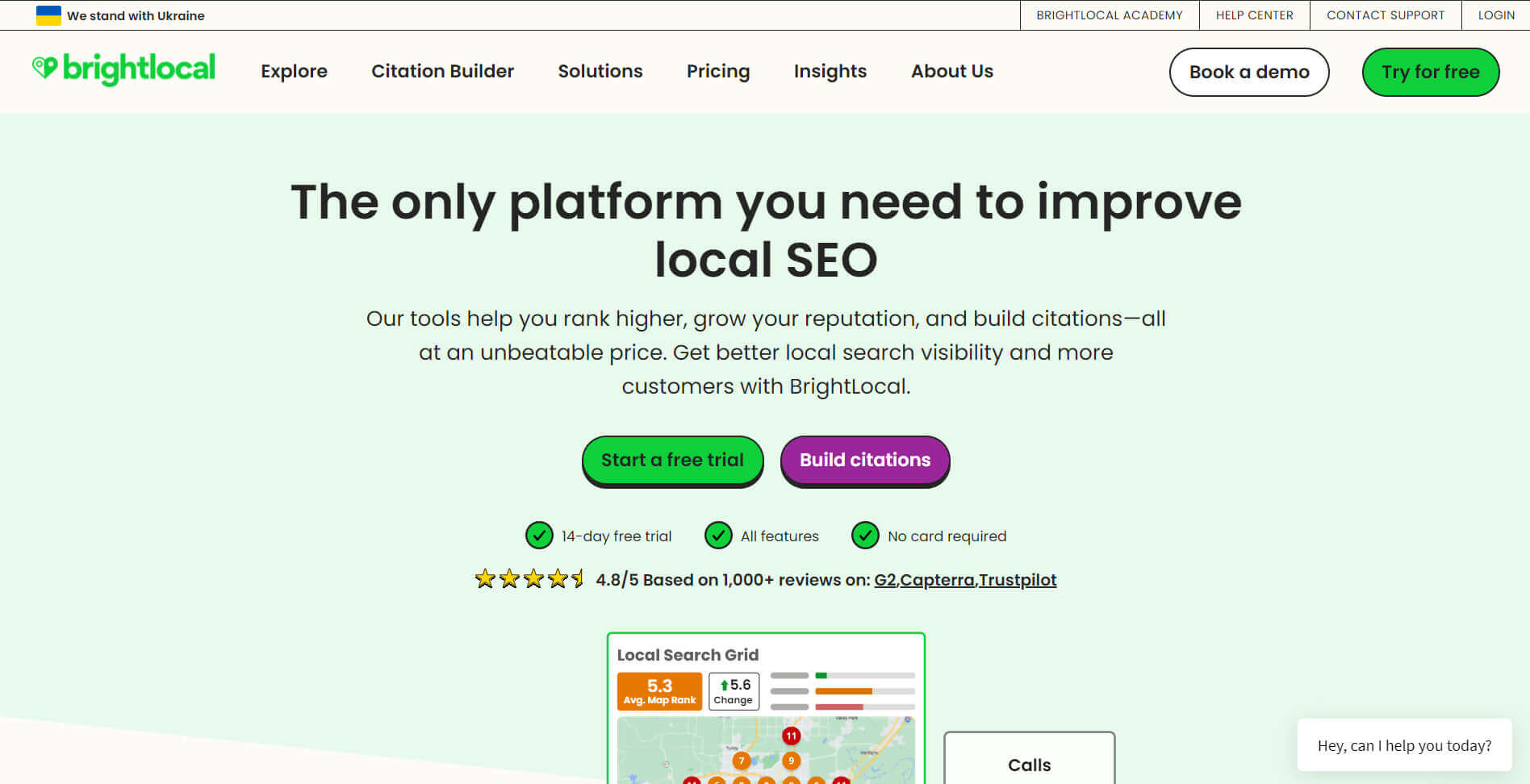Click the Local Search Grid title
The height and width of the screenshot is (784, 1530).
[688, 655]
